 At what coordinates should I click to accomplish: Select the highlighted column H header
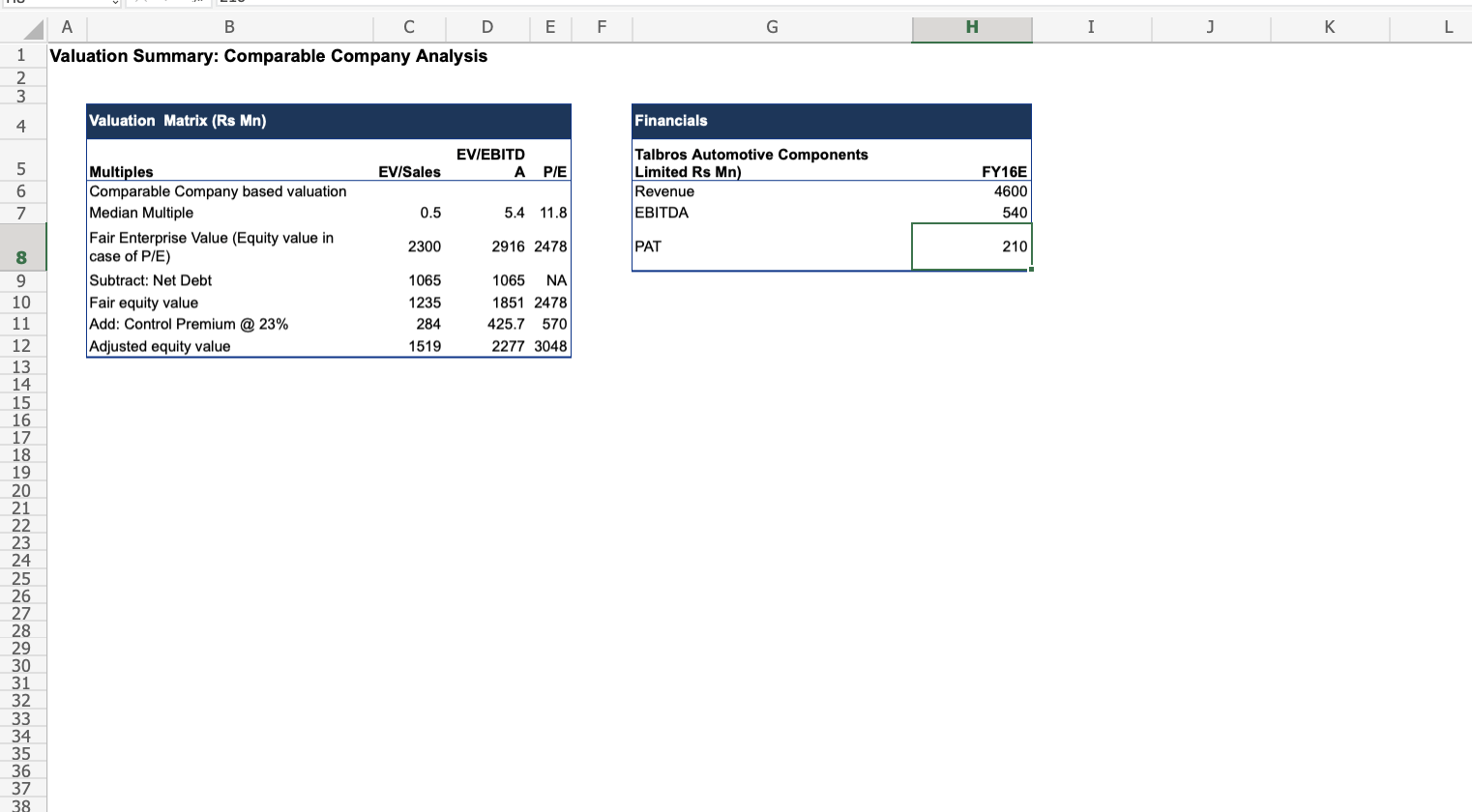coord(972,28)
